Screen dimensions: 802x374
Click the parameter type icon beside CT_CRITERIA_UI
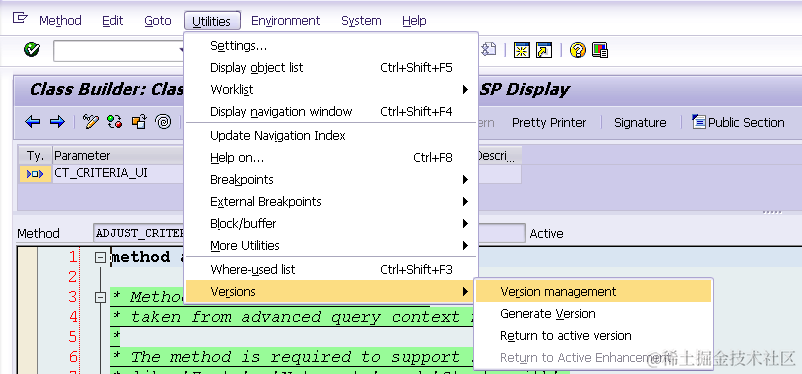point(35,173)
